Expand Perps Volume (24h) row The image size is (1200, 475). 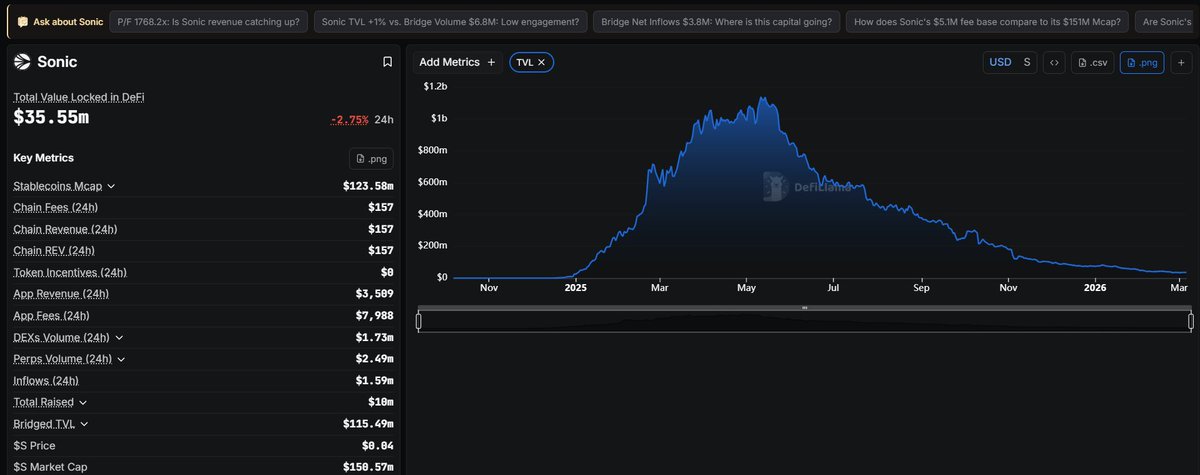coord(121,359)
